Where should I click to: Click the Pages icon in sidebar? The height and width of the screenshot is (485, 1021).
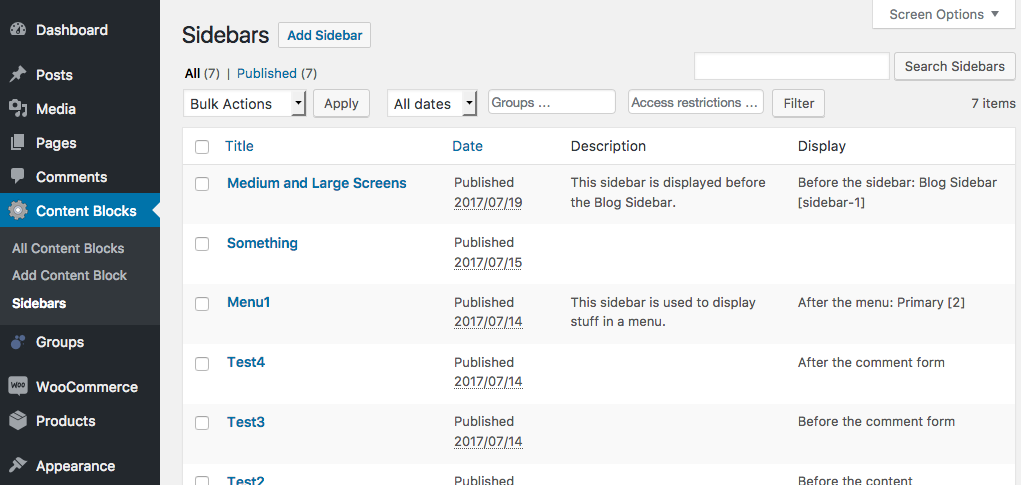point(18,143)
